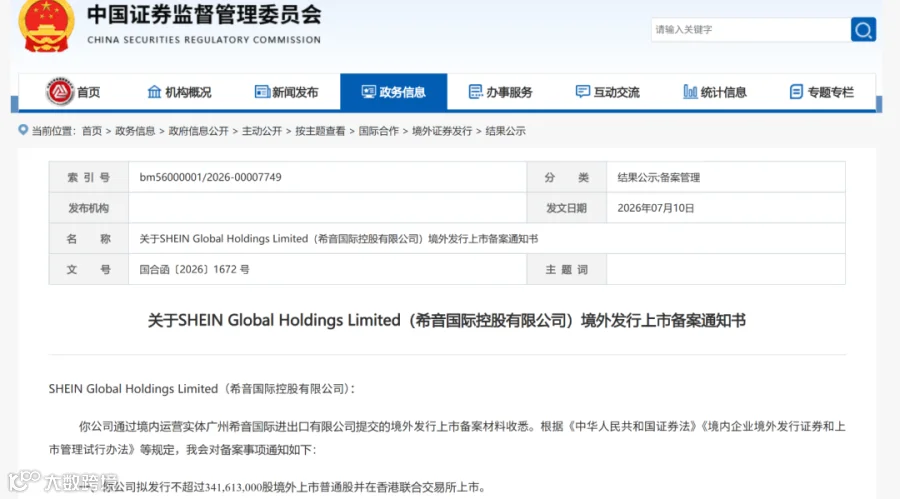900x499 pixels.
Task: Open the 新闻发布 navigation tab
Action: pyautogui.click(x=286, y=92)
